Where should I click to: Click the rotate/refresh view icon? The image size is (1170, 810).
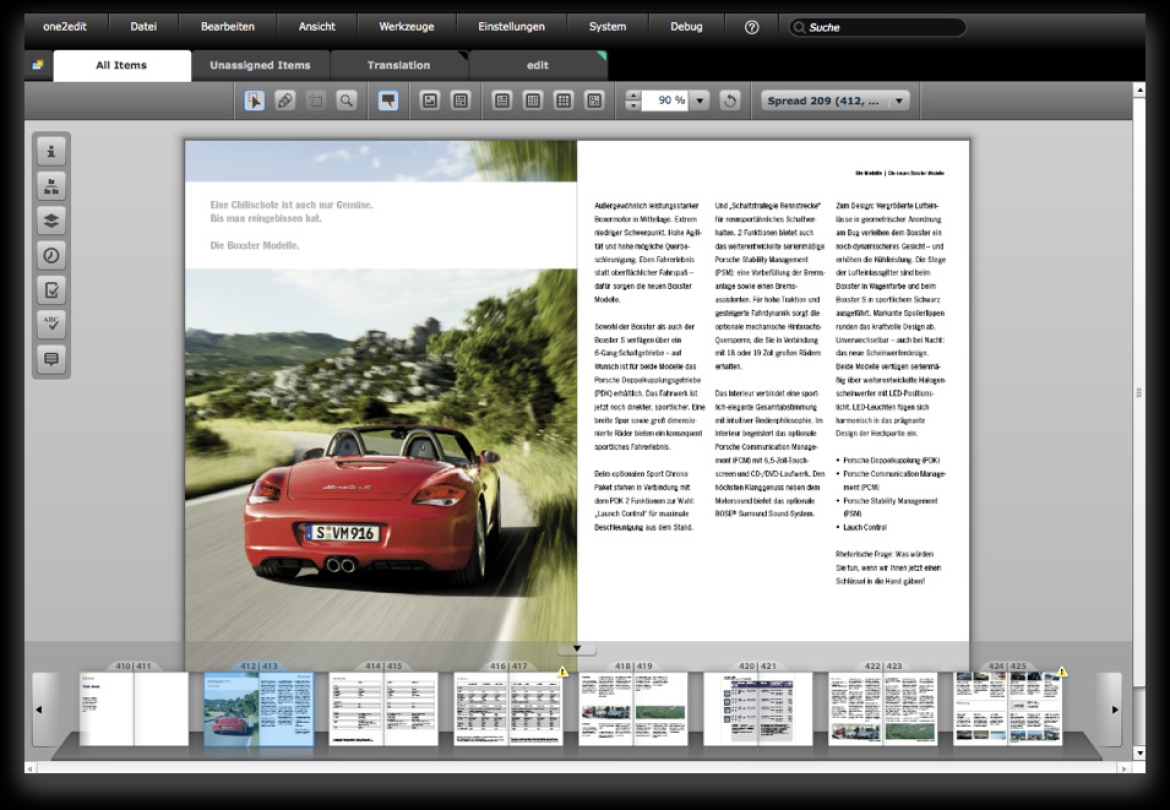(730, 101)
